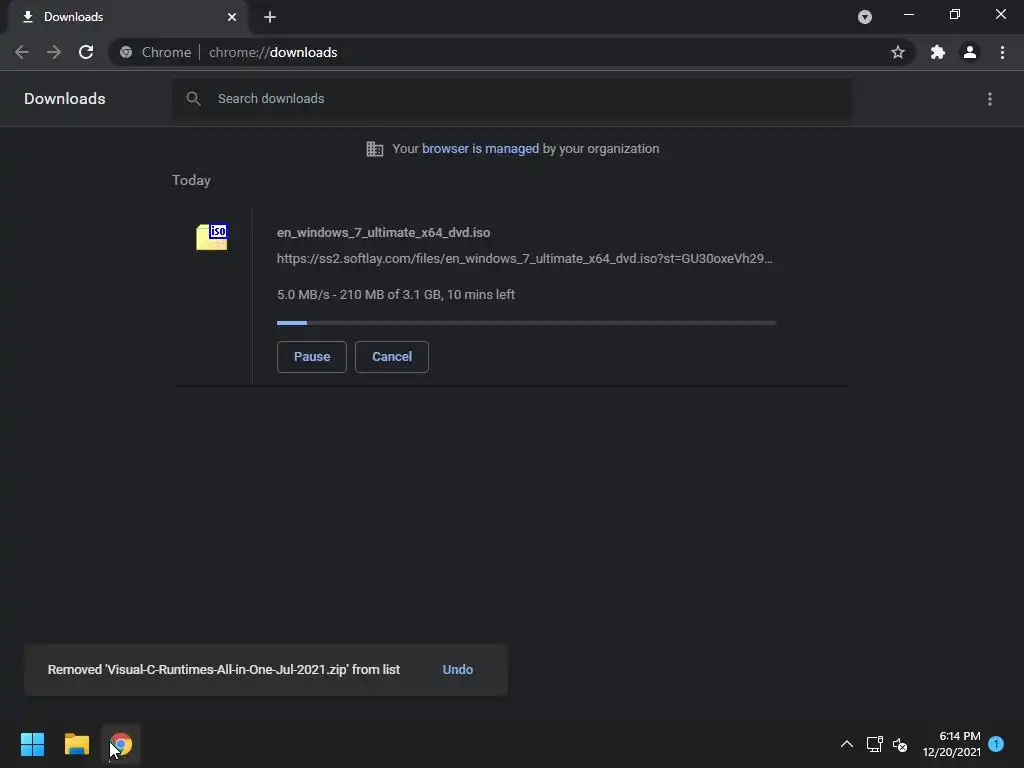This screenshot has width=1024, height=768.
Task: Open File Explorer from the taskbar
Action: click(x=77, y=744)
